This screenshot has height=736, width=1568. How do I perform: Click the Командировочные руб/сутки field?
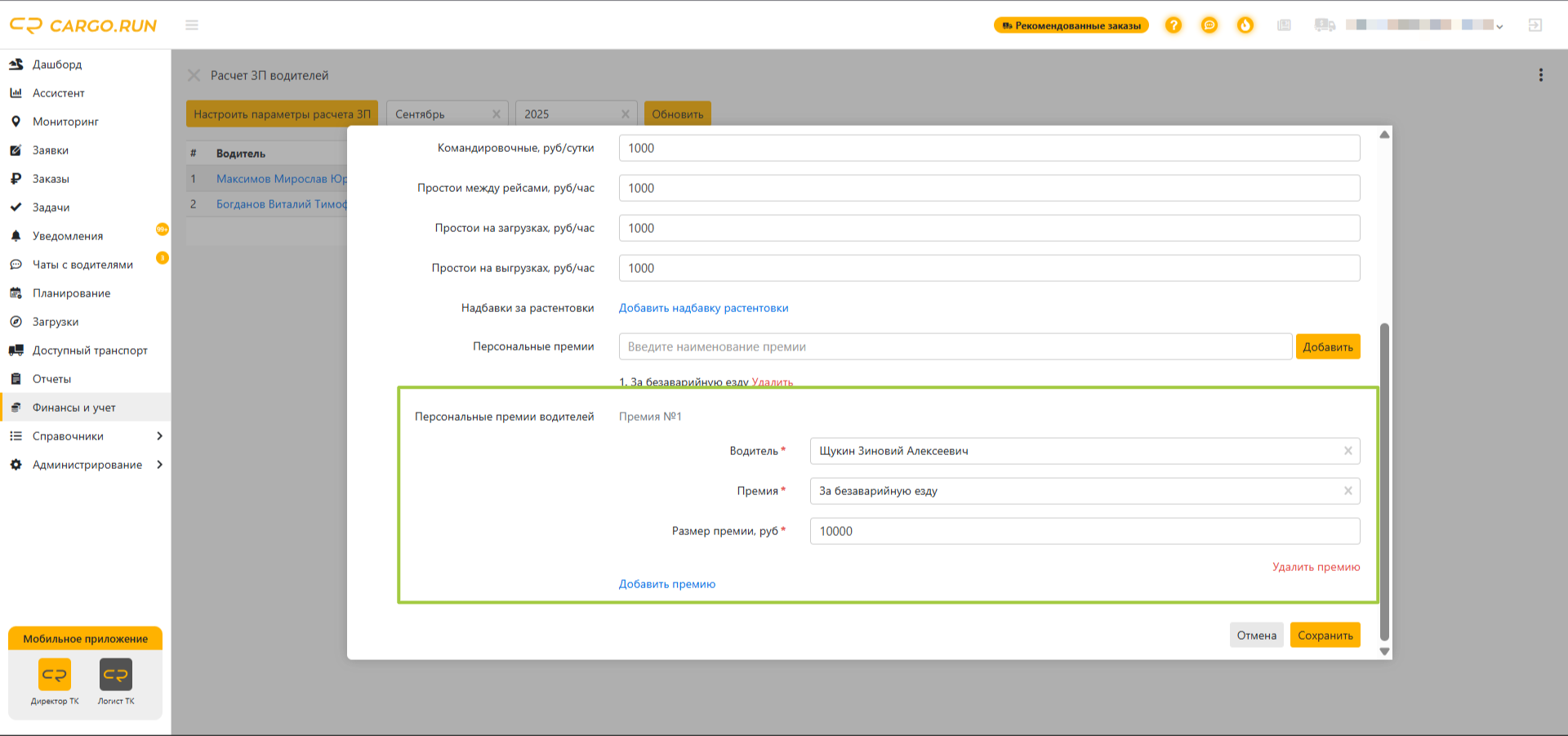(989, 148)
